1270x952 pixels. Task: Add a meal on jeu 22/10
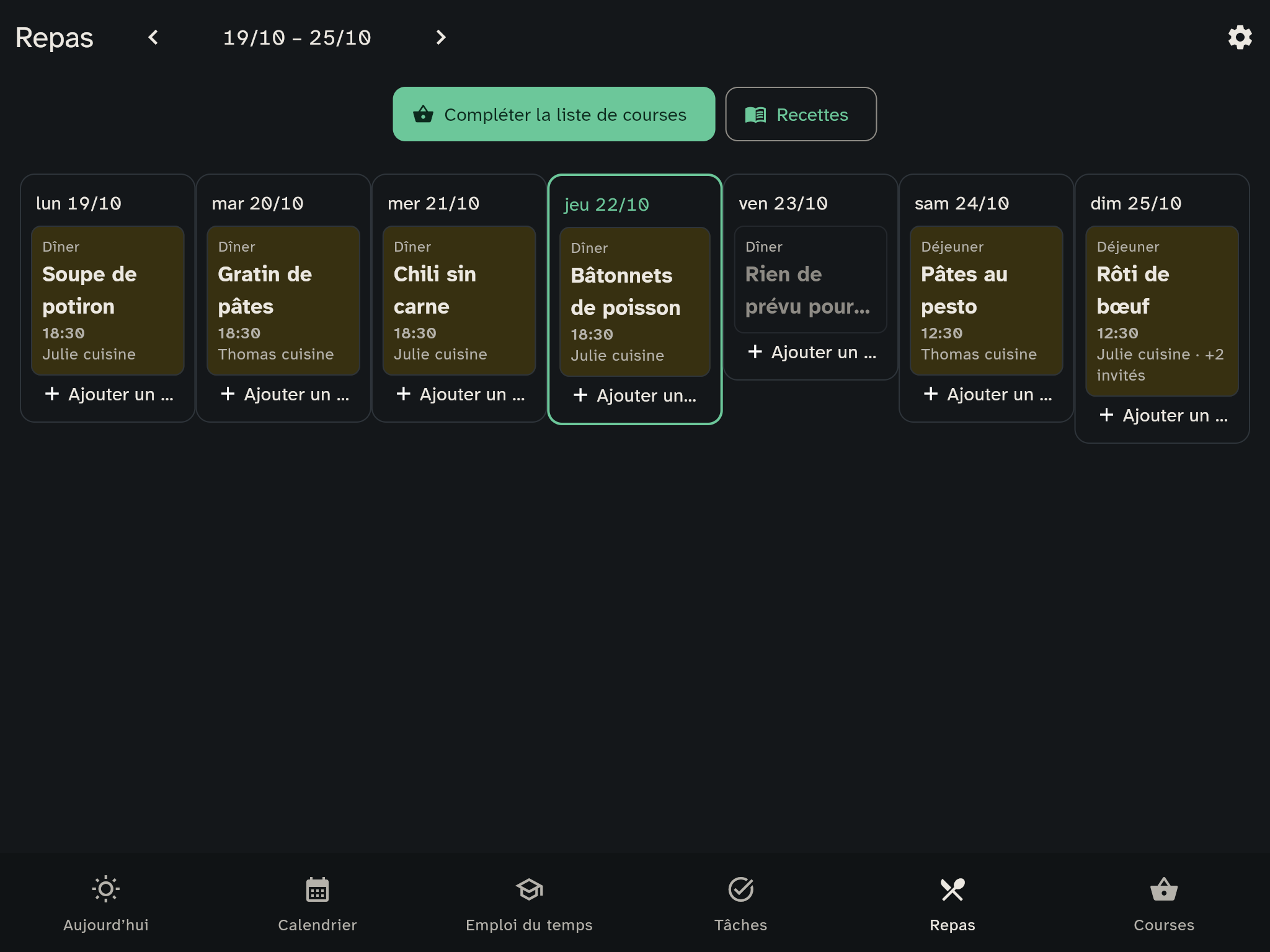click(635, 395)
